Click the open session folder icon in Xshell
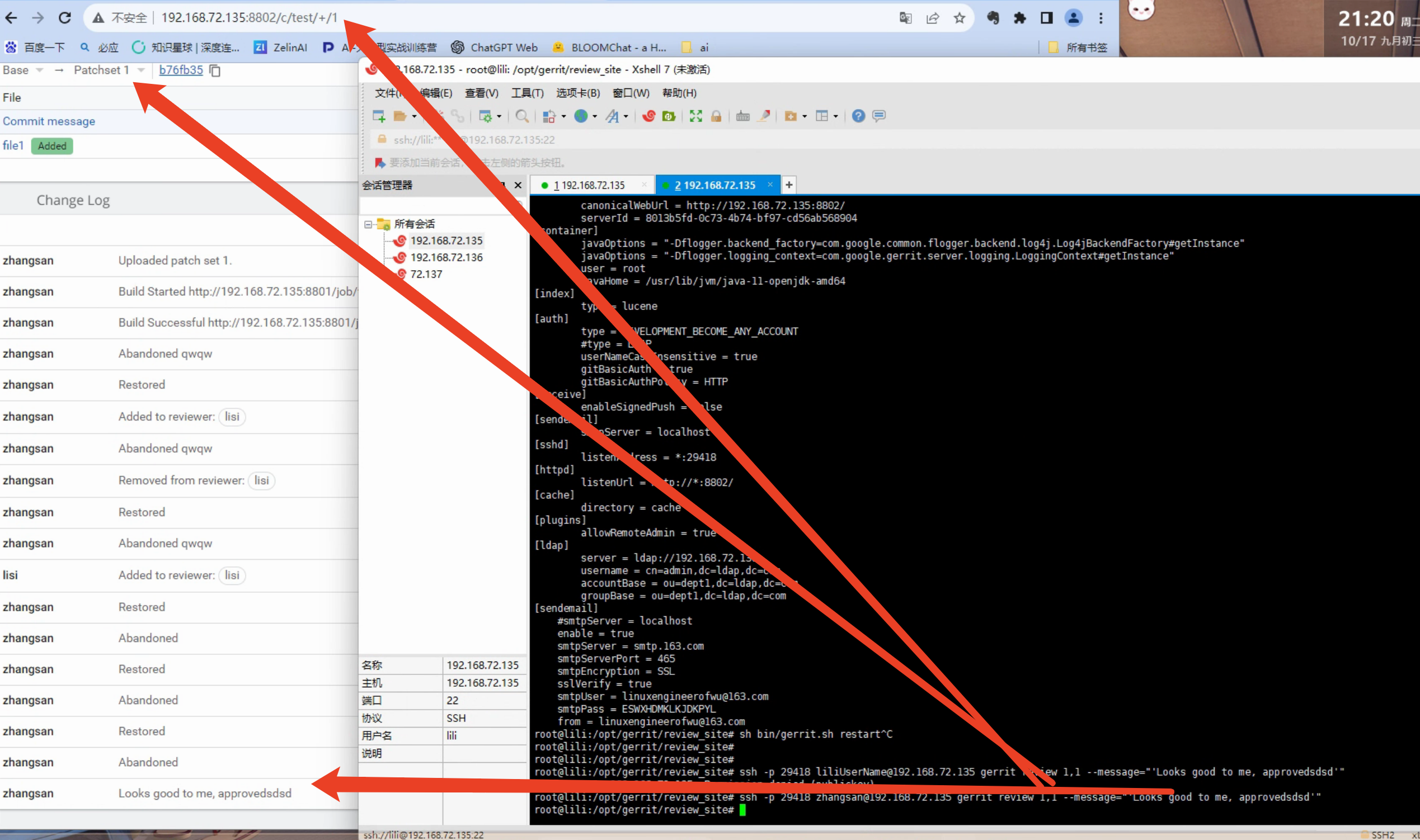 pos(400,116)
